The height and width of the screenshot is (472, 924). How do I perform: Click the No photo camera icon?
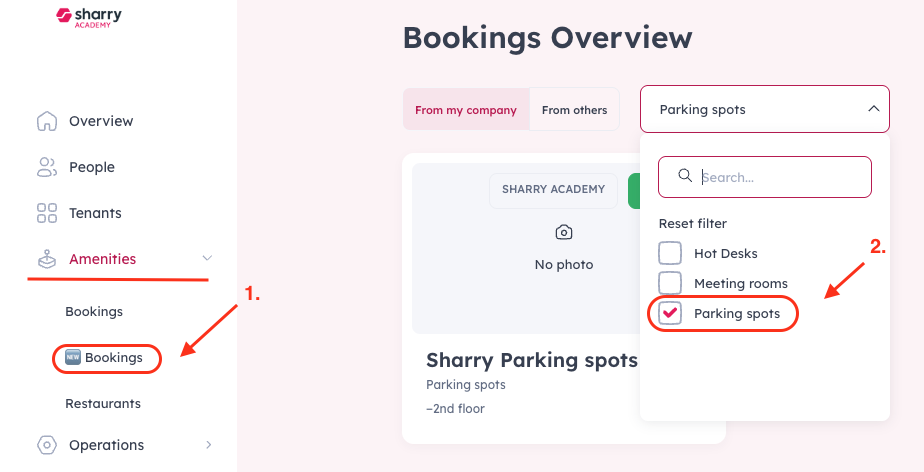(x=564, y=232)
